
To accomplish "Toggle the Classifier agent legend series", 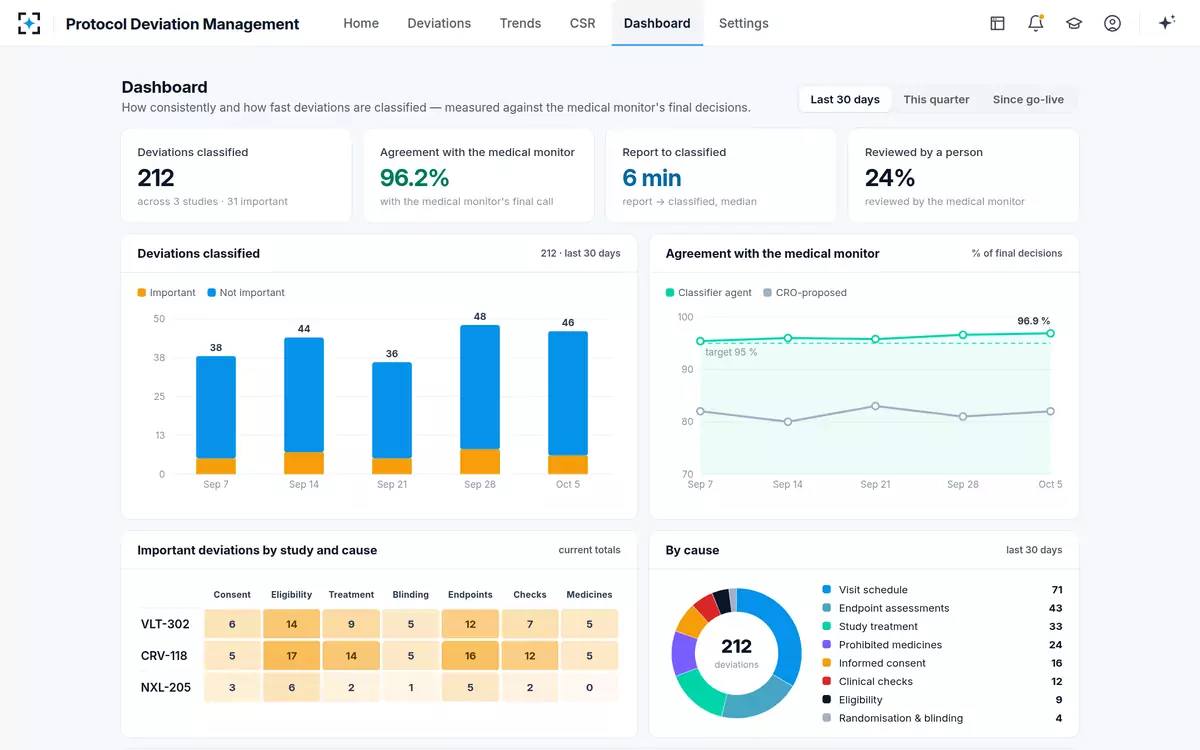I will (709, 293).
